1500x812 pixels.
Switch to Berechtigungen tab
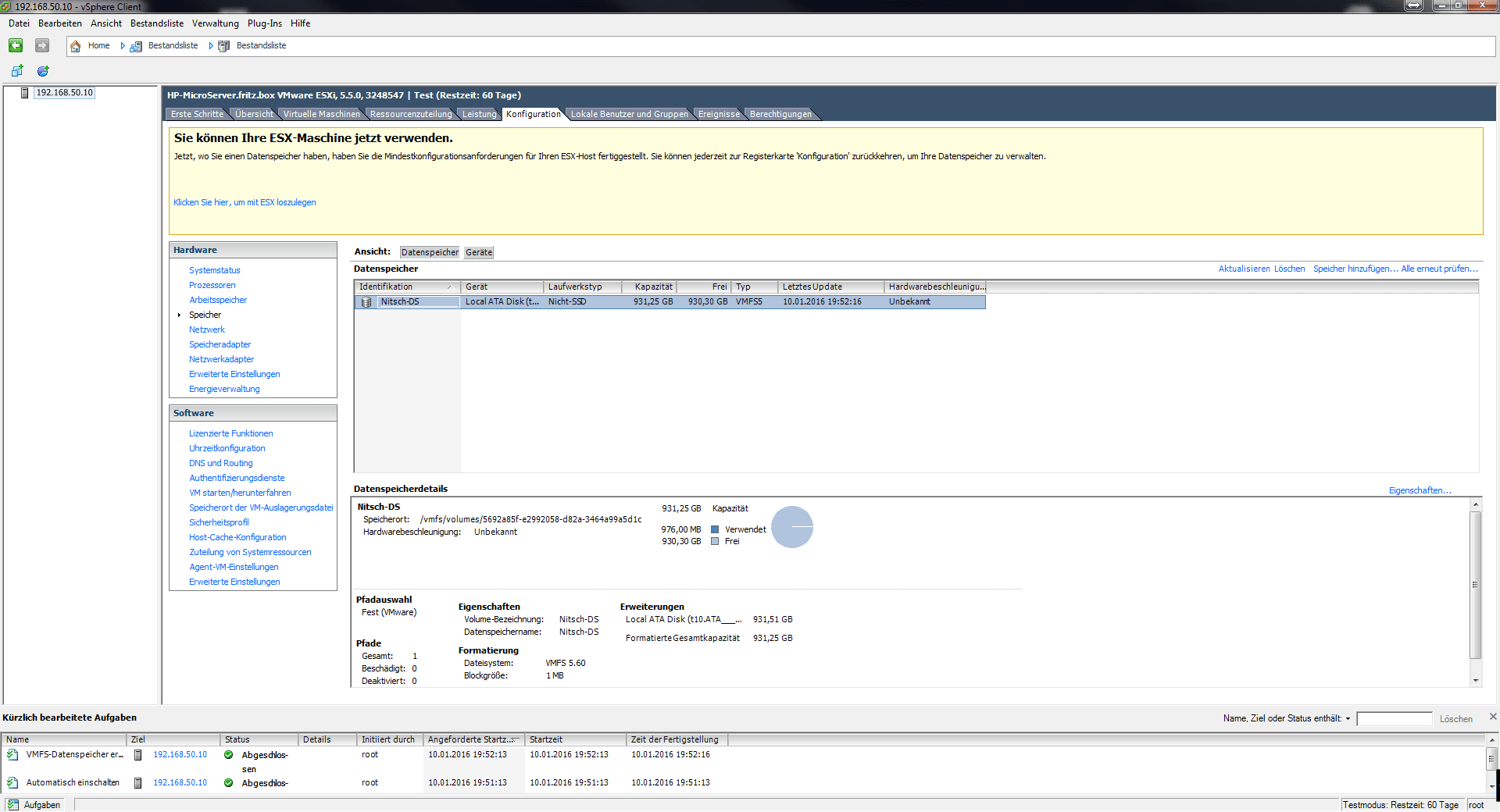(x=780, y=114)
